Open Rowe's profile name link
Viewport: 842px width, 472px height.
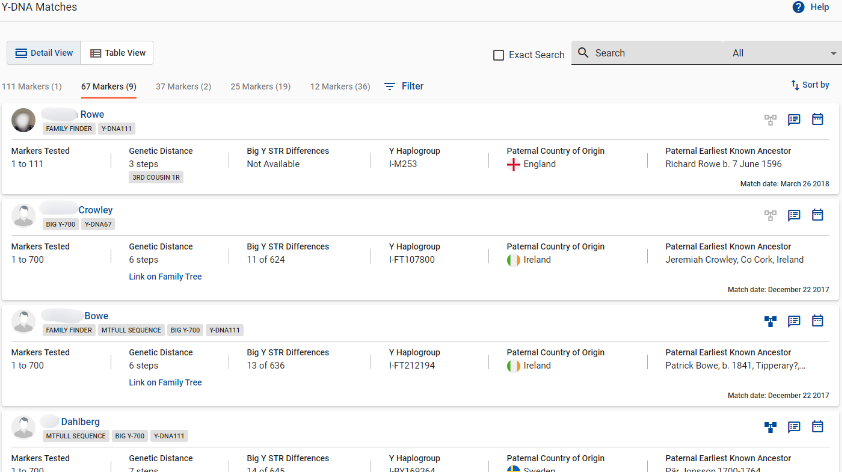click(x=92, y=114)
